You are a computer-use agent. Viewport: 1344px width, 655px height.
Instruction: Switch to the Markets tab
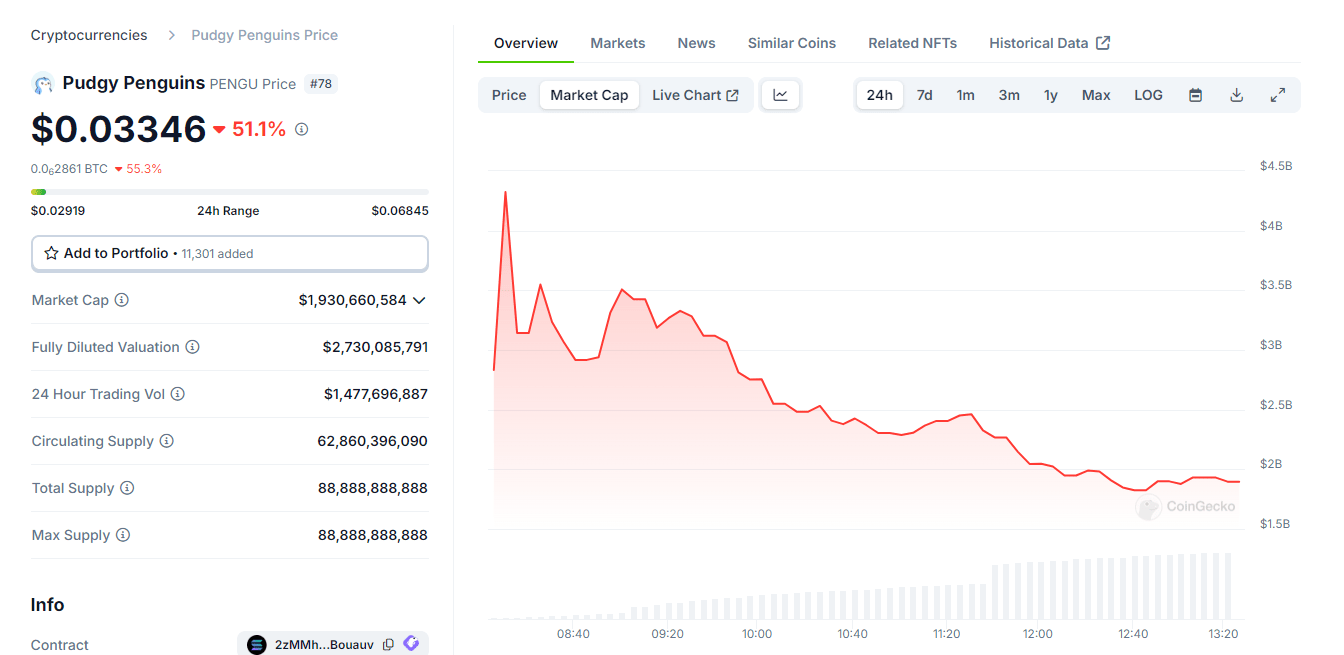(617, 43)
